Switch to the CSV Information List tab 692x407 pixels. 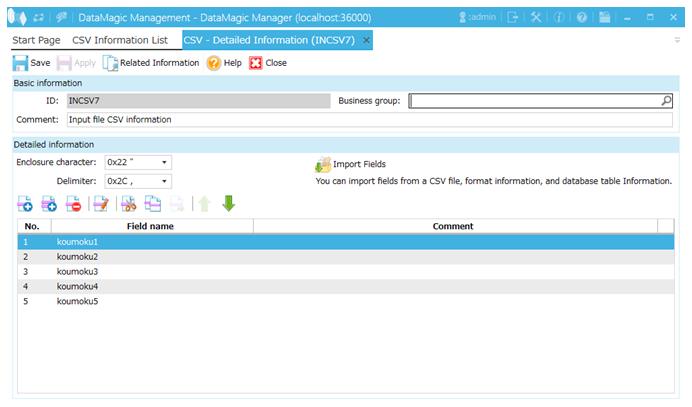119,39
